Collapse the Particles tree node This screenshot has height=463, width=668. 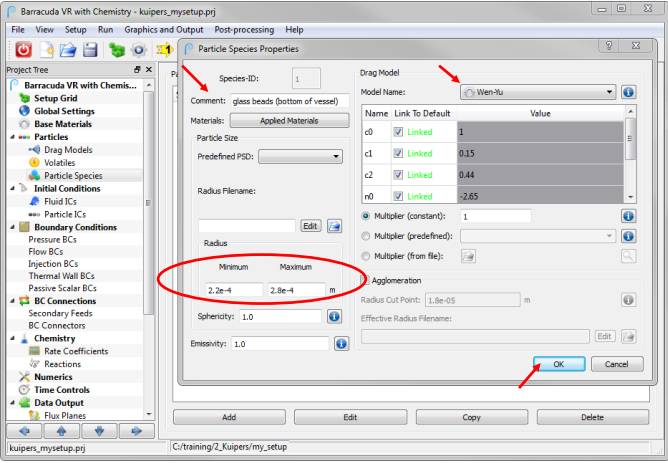[x=11, y=136]
